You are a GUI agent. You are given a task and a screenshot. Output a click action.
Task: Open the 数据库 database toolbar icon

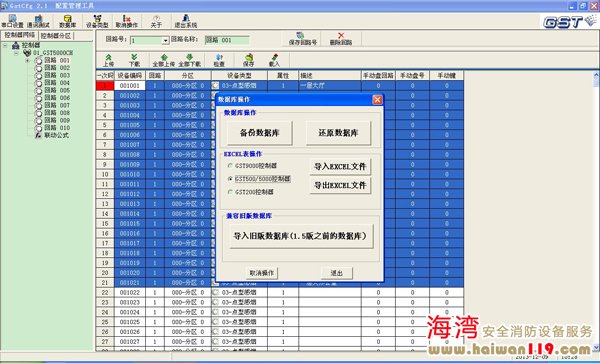(x=68, y=21)
